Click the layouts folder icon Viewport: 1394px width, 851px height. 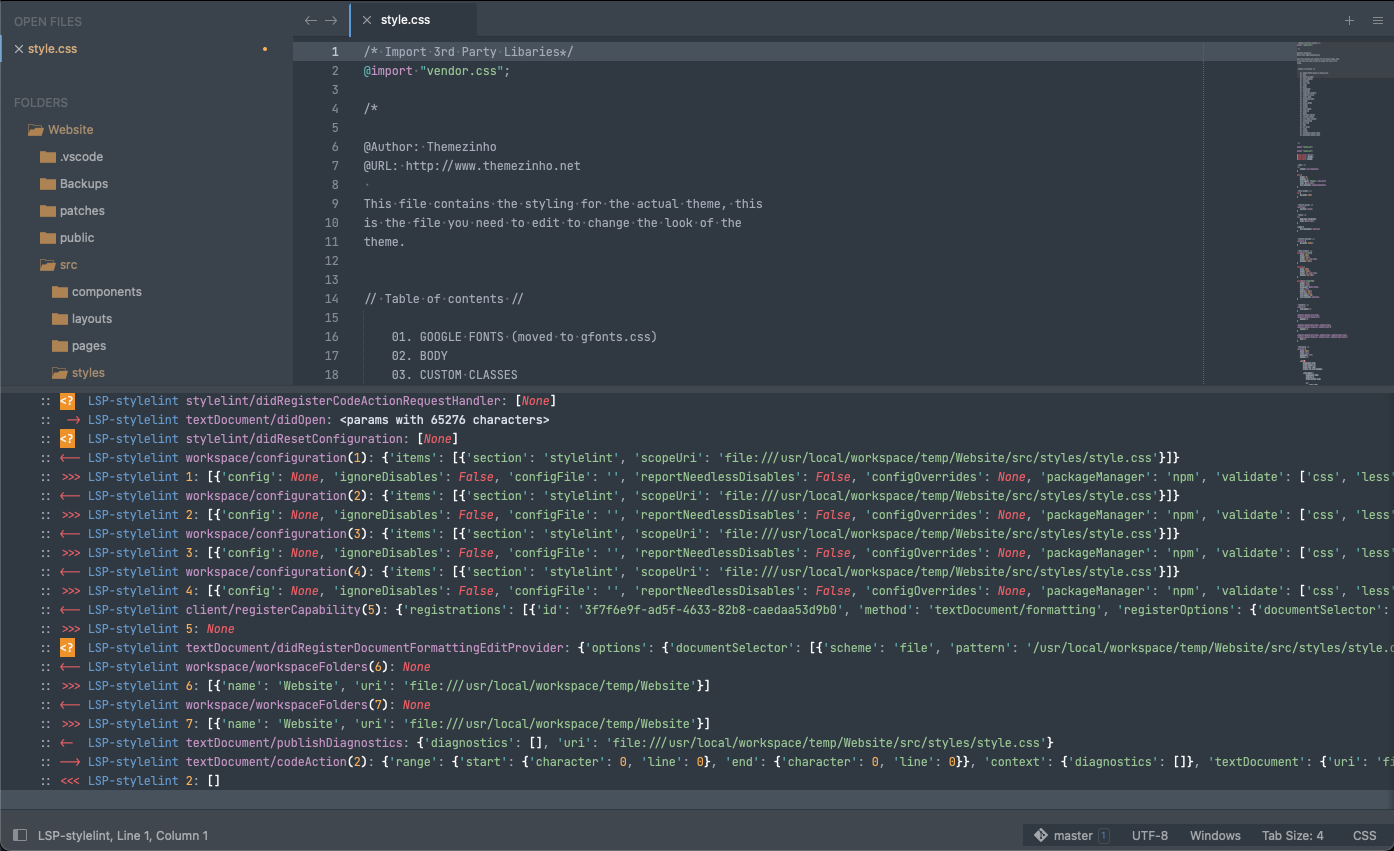tap(59, 319)
